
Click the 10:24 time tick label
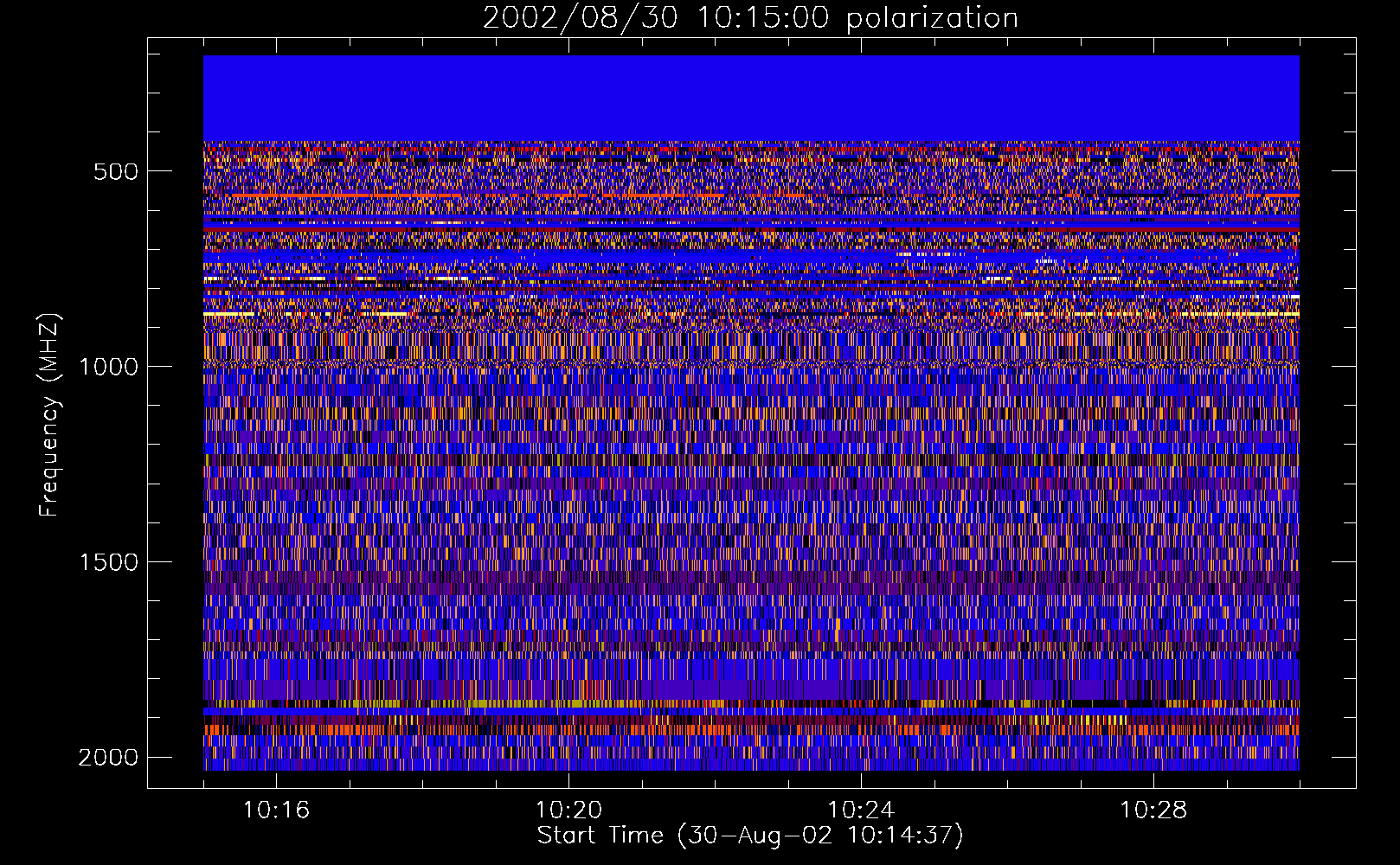pos(861,811)
